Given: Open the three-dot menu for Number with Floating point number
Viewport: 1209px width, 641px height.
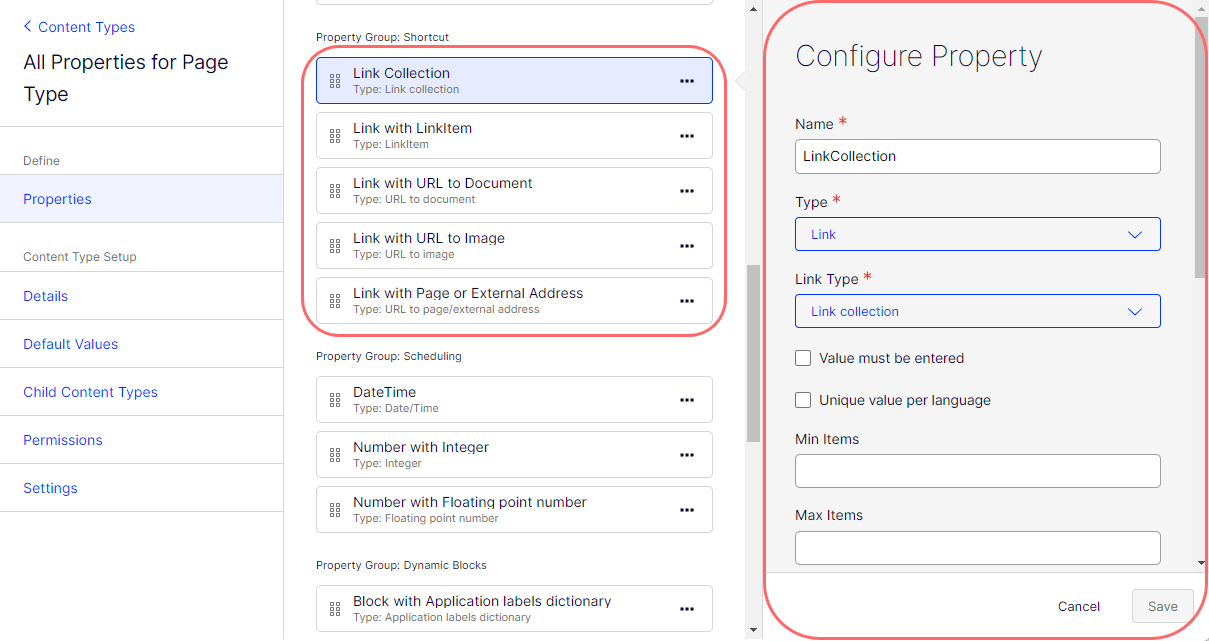Looking at the screenshot, I should pyautogui.click(x=687, y=510).
